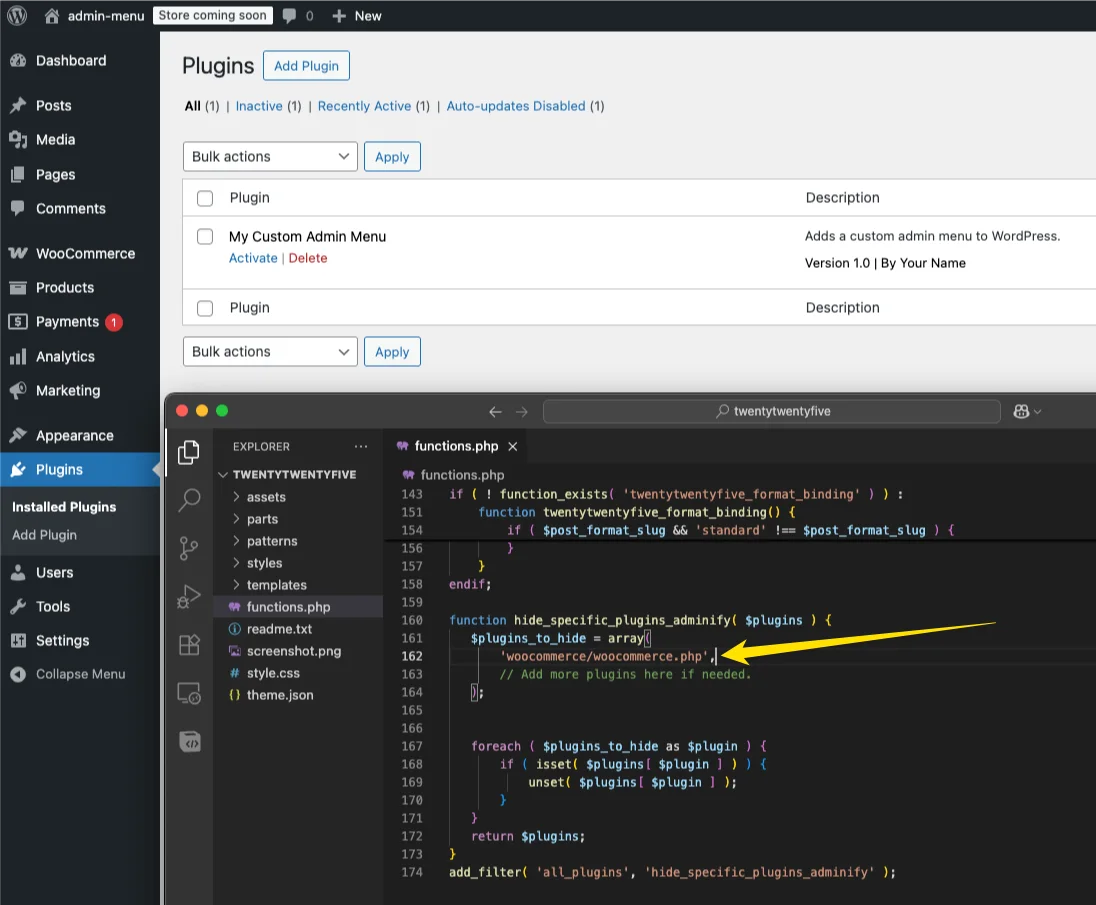Click the Posts pin icon
This screenshot has height=905, width=1096.
click(18, 106)
